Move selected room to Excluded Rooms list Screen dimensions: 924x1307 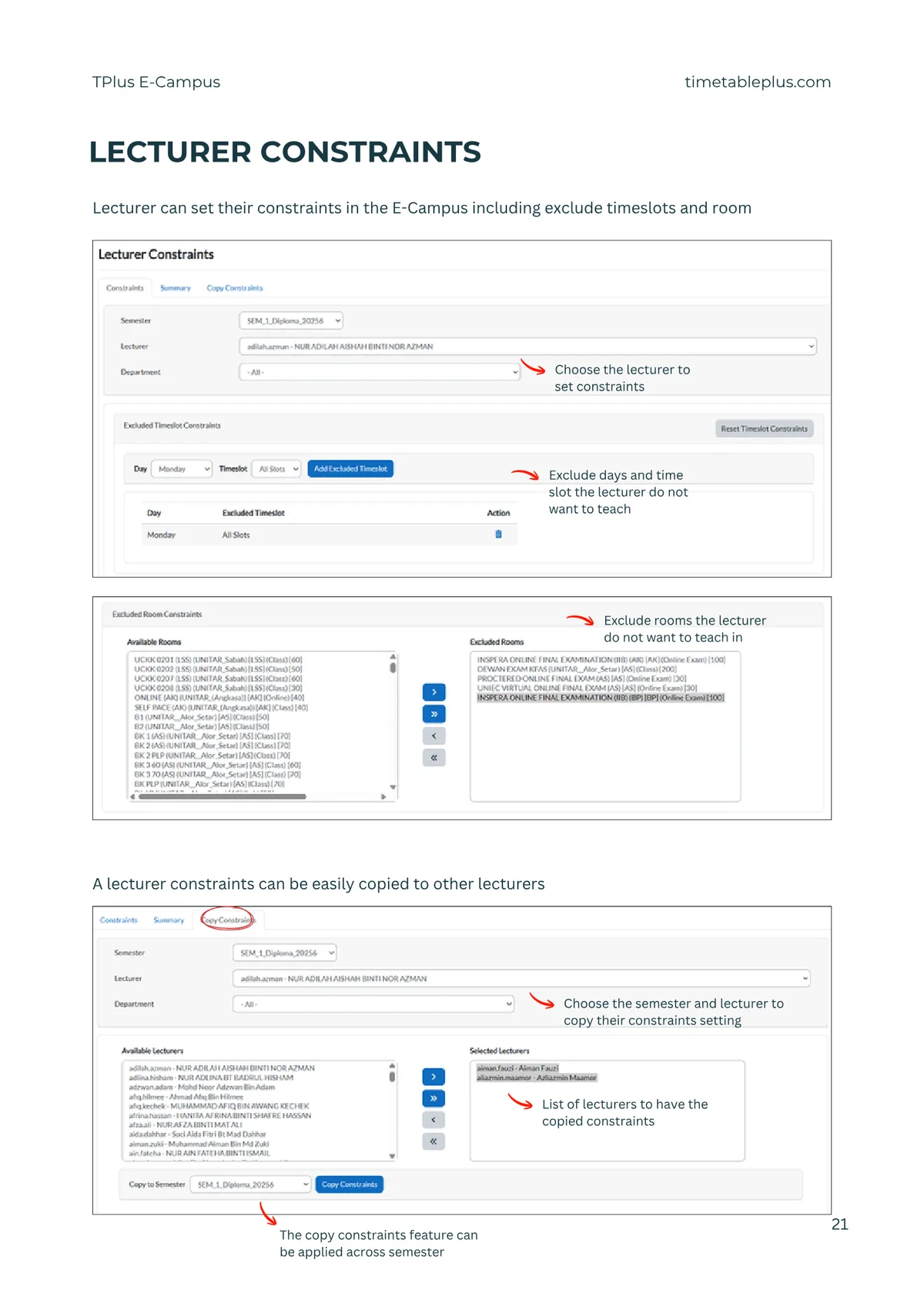click(434, 692)
